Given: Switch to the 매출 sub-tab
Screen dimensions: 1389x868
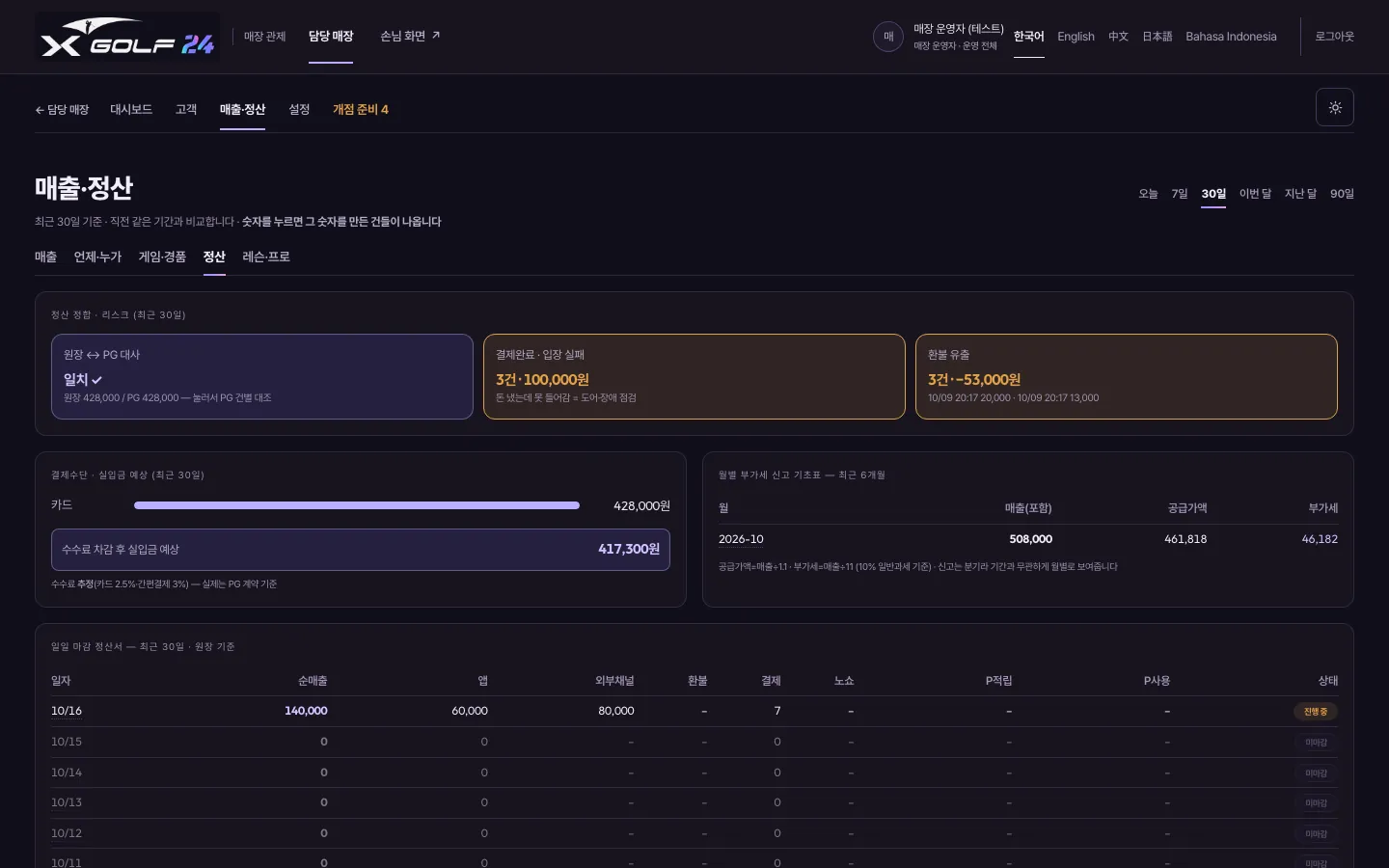Looking at the screenshot, I should point(45,257).
